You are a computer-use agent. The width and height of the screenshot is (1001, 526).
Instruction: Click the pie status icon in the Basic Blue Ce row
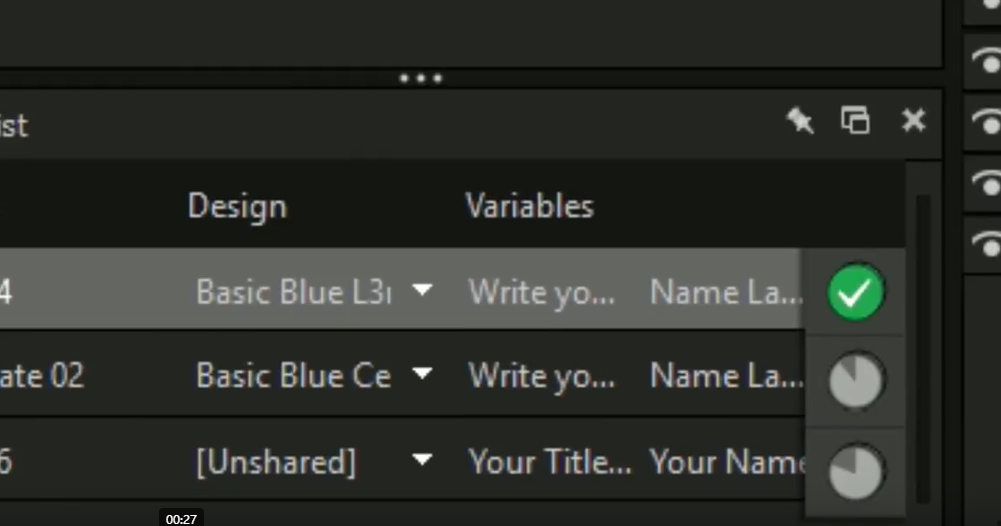pos(856,380)
